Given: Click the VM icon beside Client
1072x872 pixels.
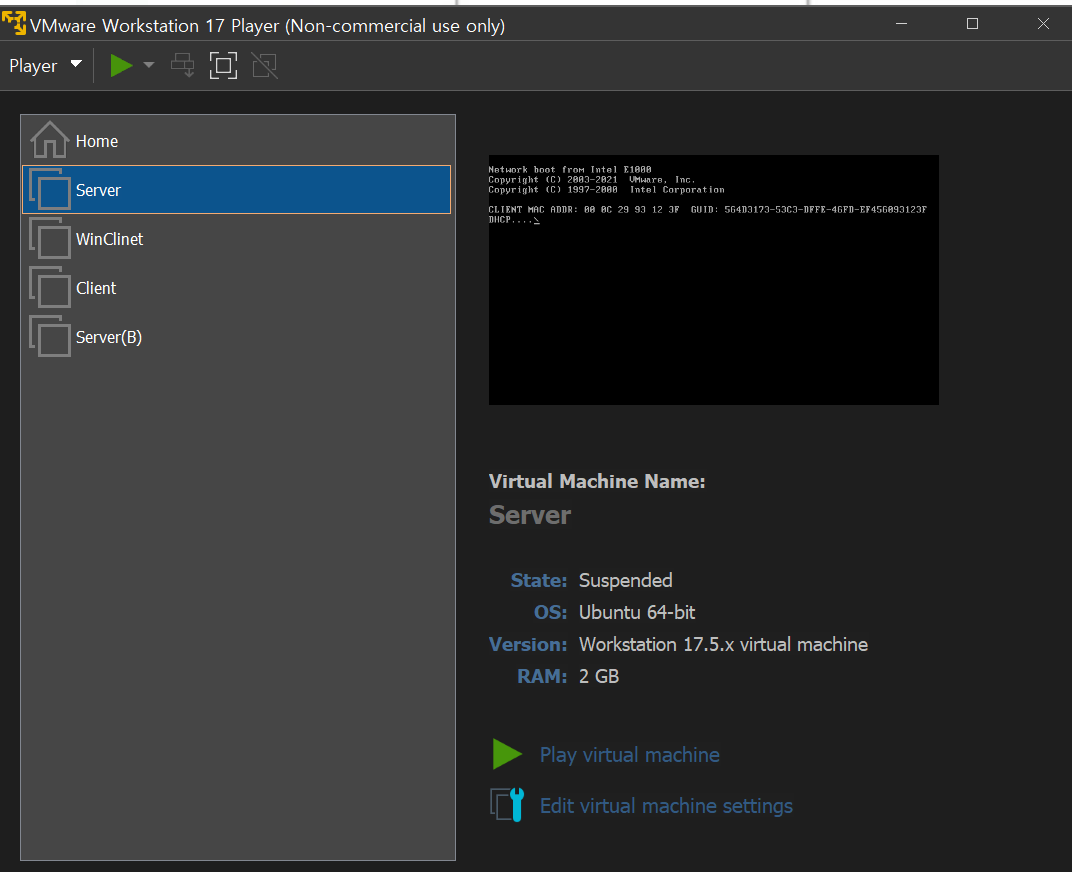Looking at the screenshot, I should pyautogui.click(x=50, y=287).
